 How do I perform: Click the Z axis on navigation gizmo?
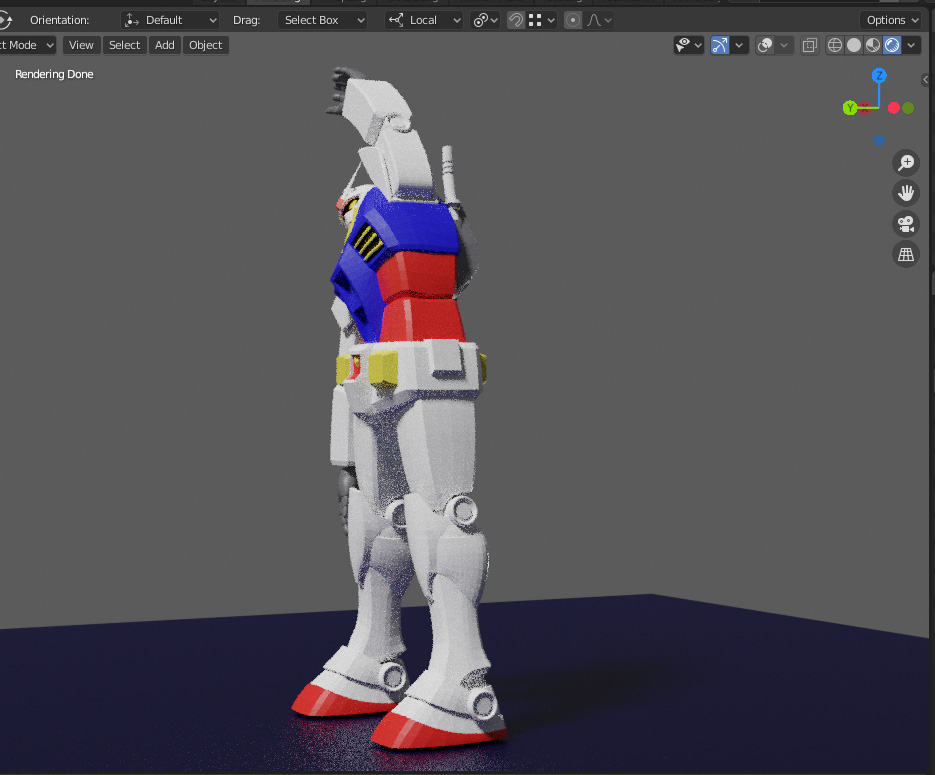(x=879, y=76)
